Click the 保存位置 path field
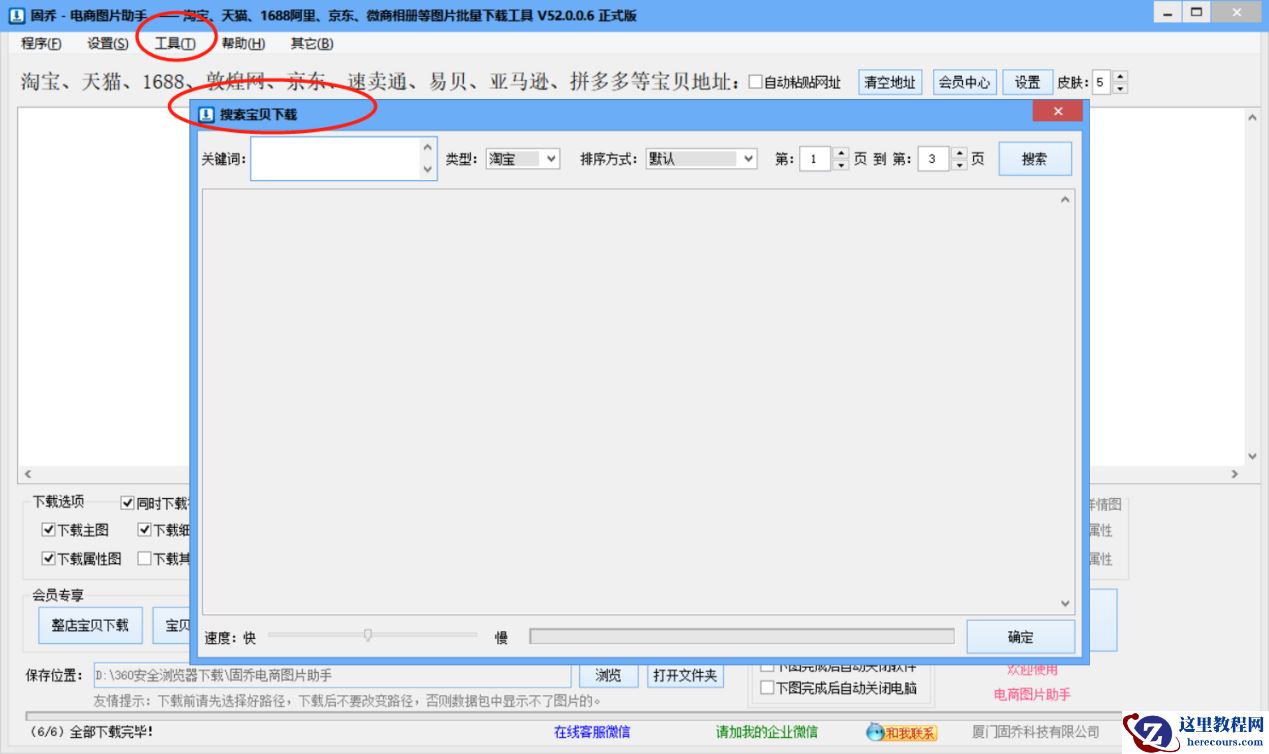Viewport: 1269px width, 754px height. pos(332,676)
